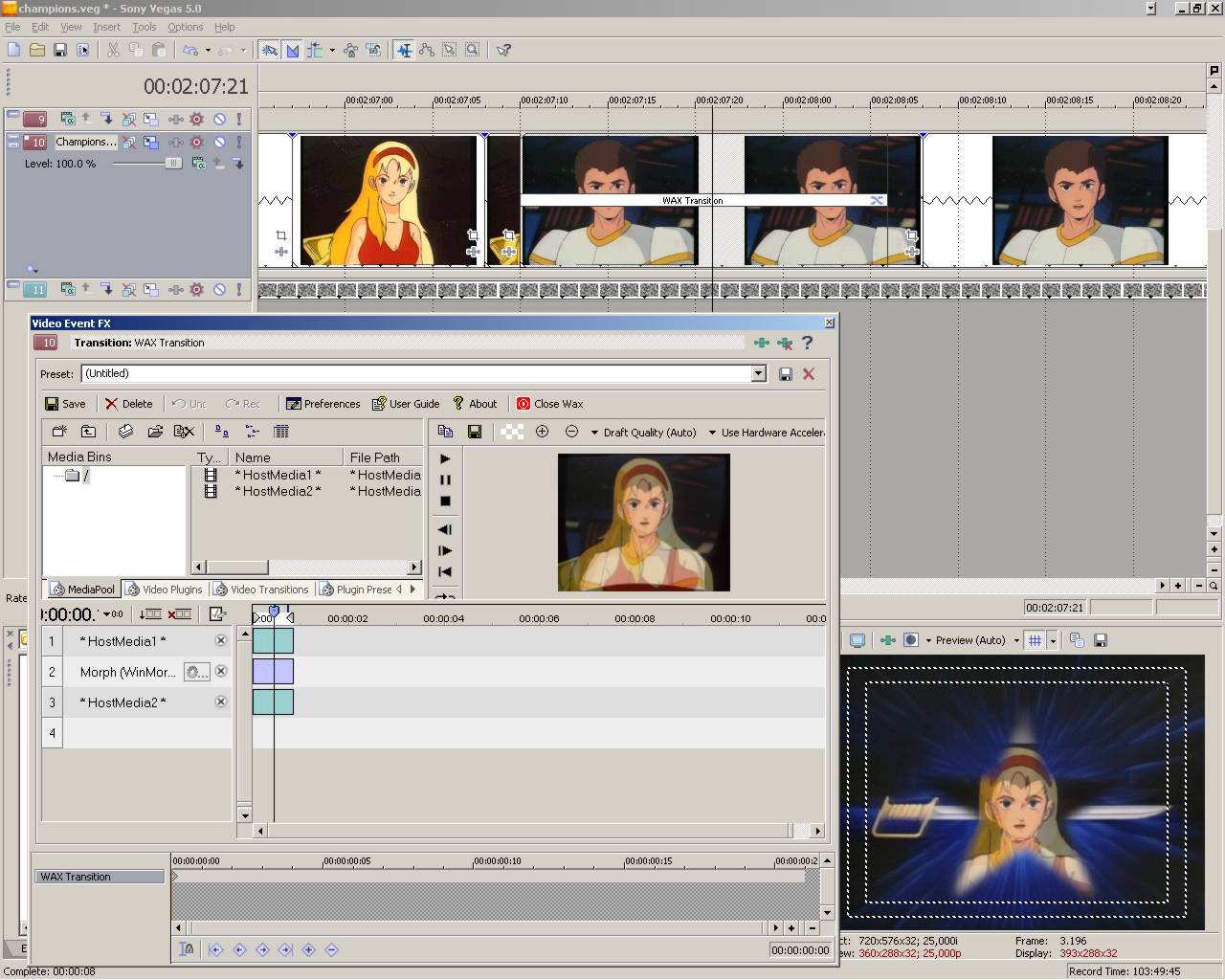Play the Wax preview
The image size is (1225, 980).
445,458
